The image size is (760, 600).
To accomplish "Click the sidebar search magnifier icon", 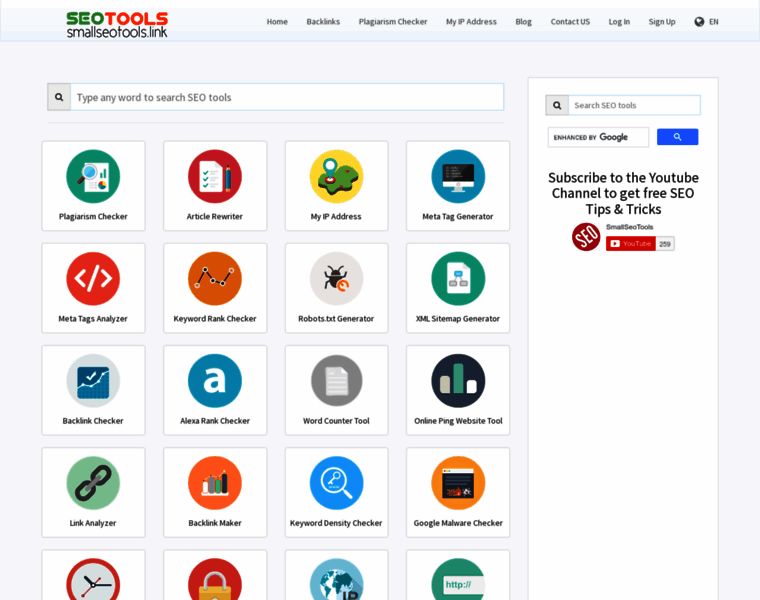I will (x=557, y=105).
